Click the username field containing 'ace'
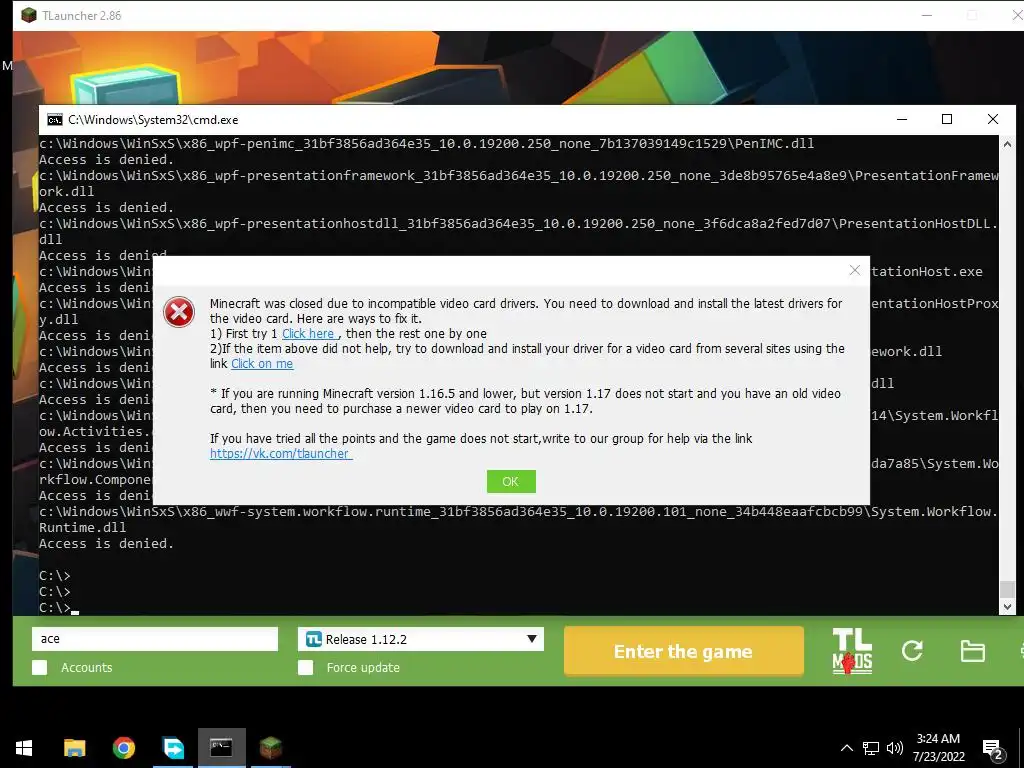The width and height of the screenshot is (1024, 768). [155, 639]
